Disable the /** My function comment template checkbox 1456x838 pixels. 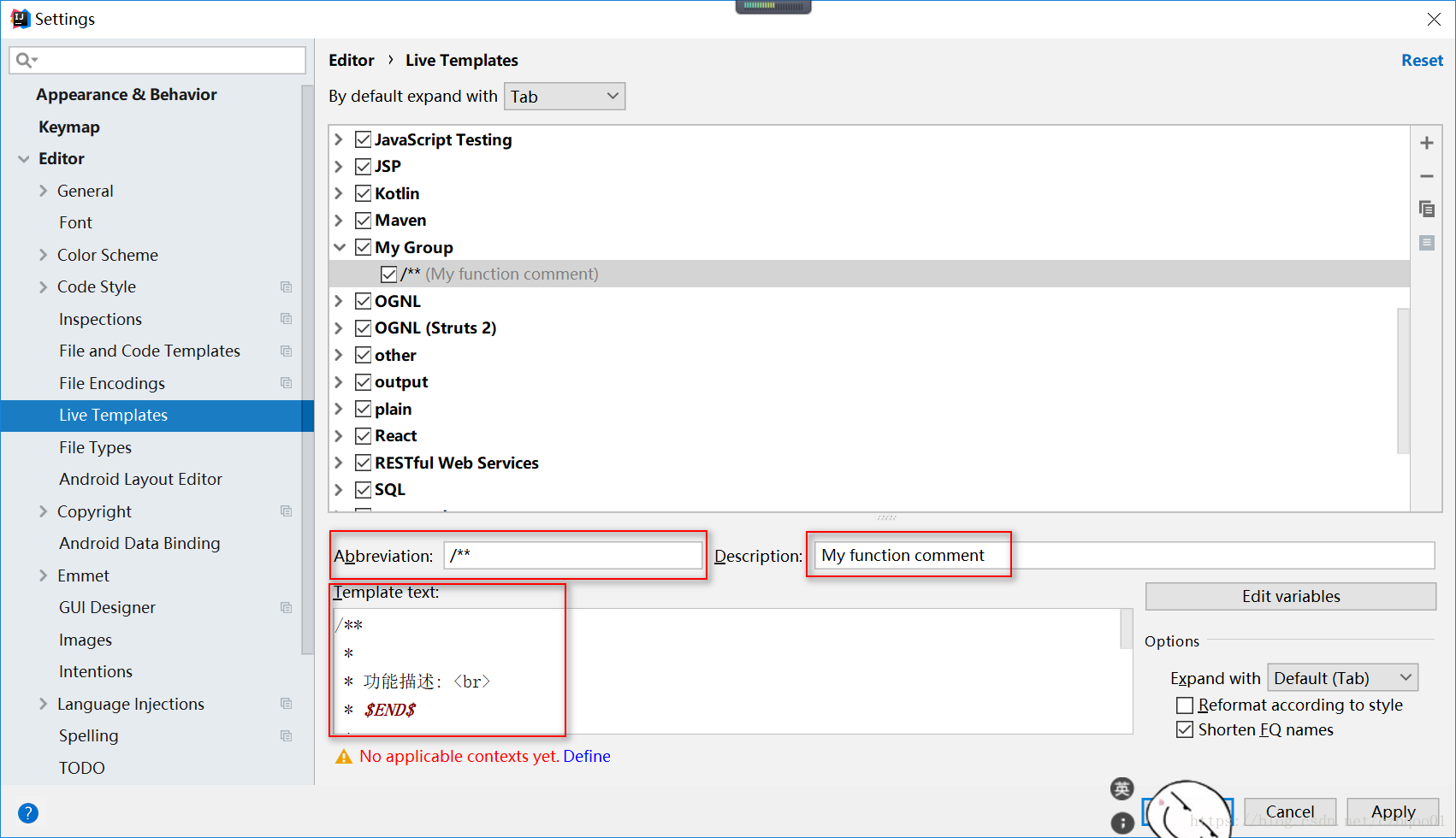[389, 274]
